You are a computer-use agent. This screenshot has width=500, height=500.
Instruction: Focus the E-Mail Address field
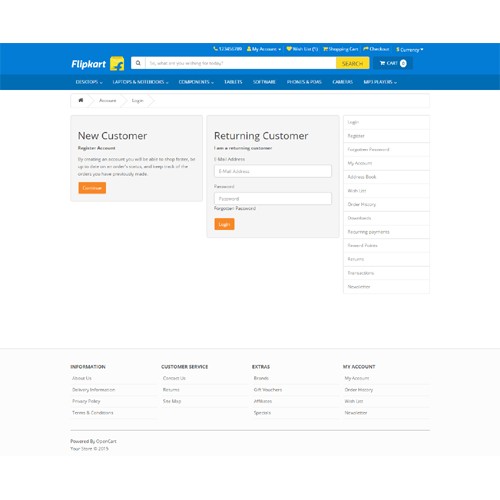(x=273, y=171)
